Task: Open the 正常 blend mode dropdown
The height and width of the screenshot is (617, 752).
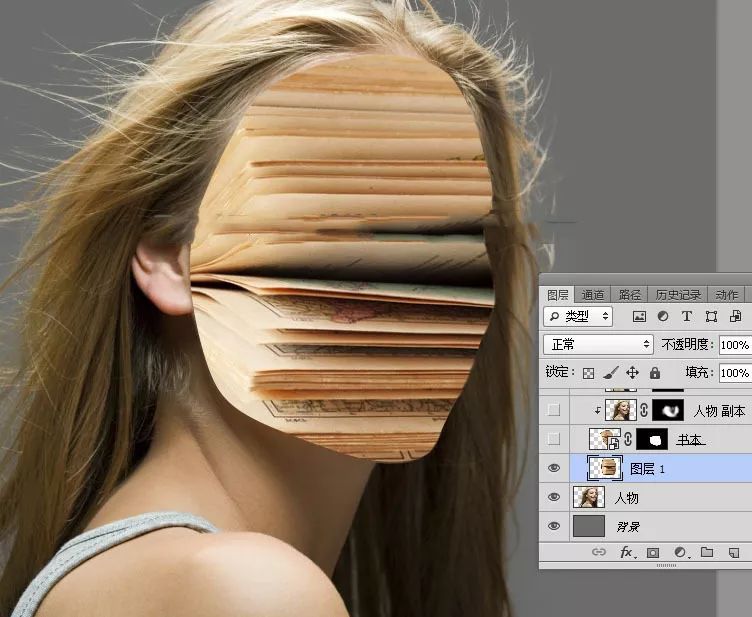Action: click(x=598, y=344)
